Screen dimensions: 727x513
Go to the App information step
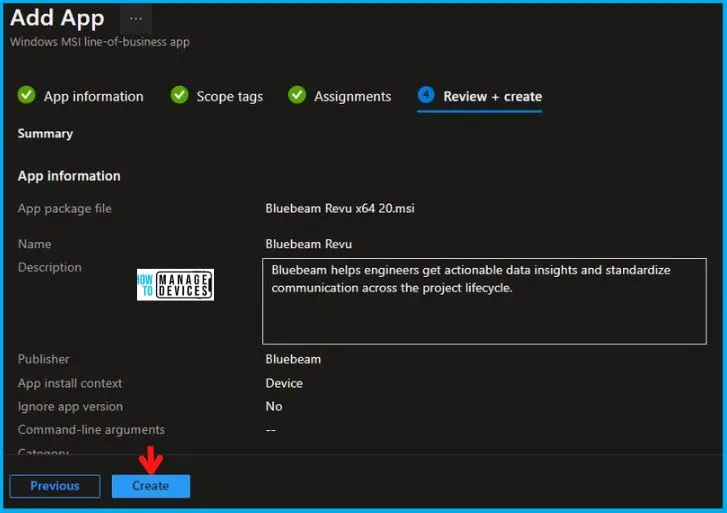click(x=94, y=96)
